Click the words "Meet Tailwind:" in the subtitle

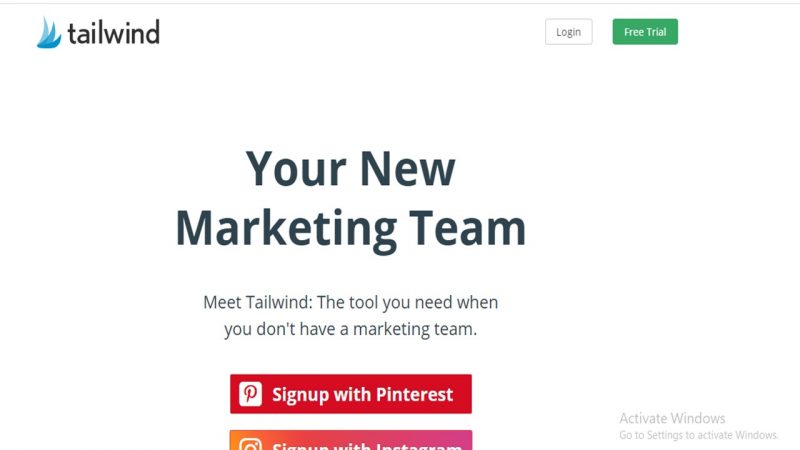258,302
